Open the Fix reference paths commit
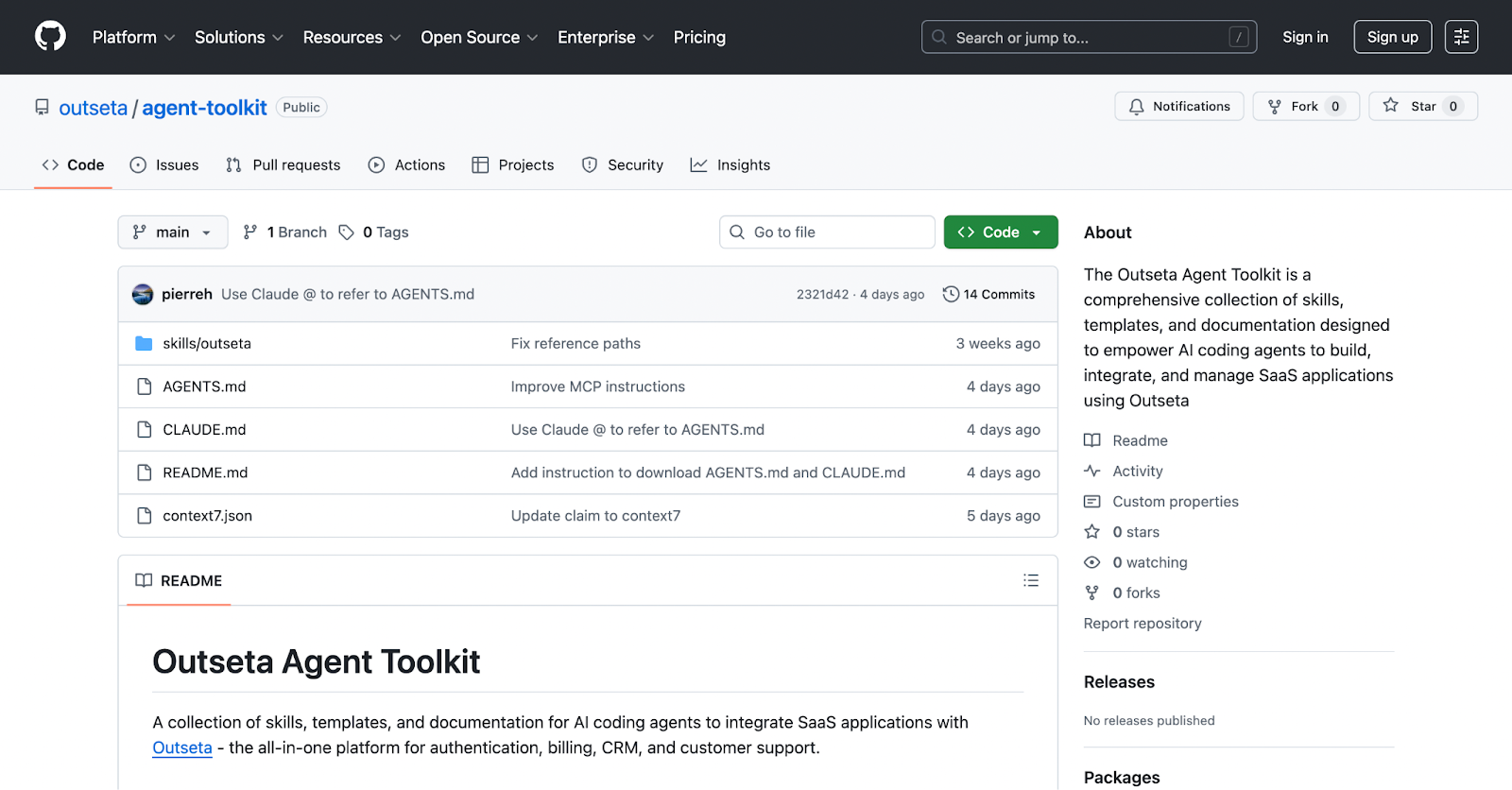Screen dimensions: 1512x790 576,344
